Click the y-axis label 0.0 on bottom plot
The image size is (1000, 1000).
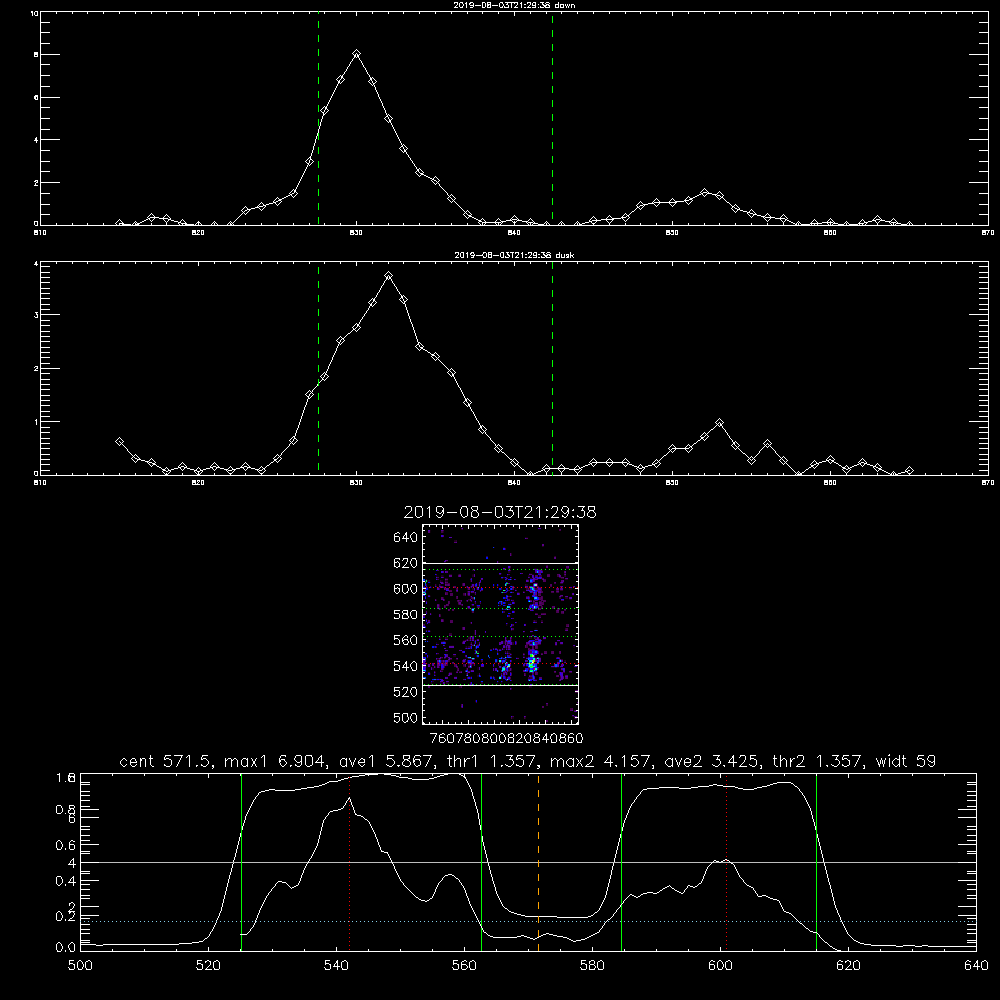point(66,947)
